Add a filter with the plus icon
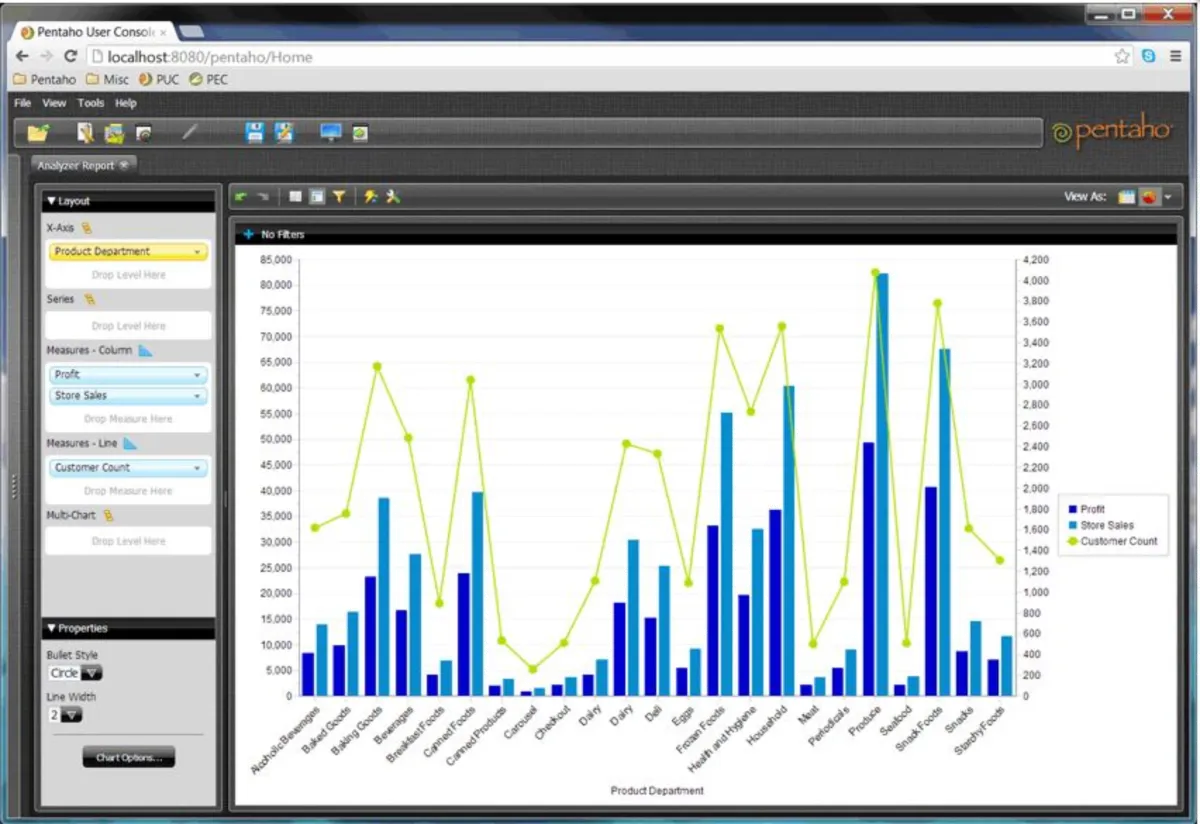Viewport: 1200px width, 824px height. (x=249, y=234)
